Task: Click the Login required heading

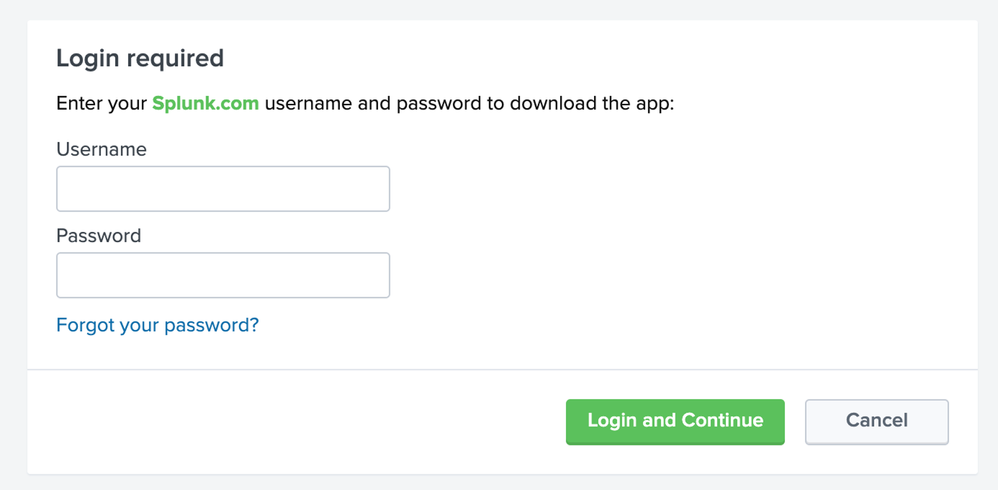Action: [x=140, y=58]
